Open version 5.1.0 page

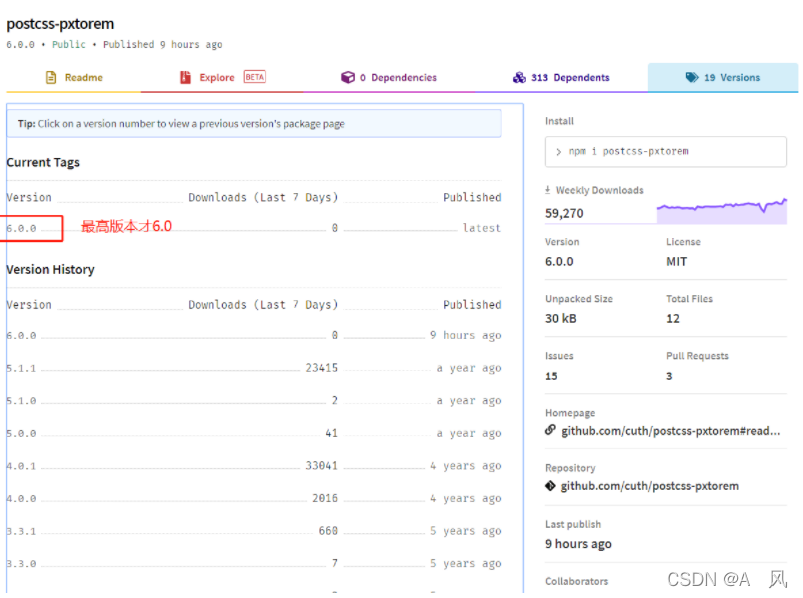pyautogui.click(x=22, y=401)
